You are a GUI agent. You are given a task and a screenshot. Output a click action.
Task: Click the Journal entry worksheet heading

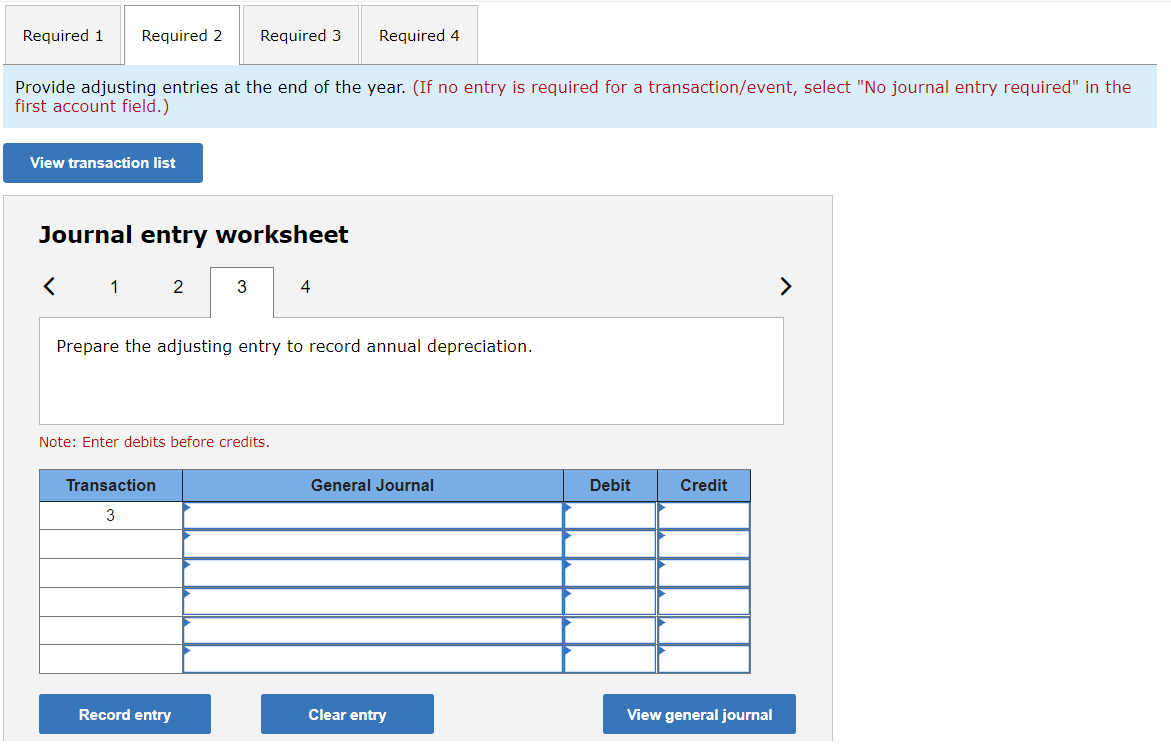pyautogui.click(x=193, y=234)
